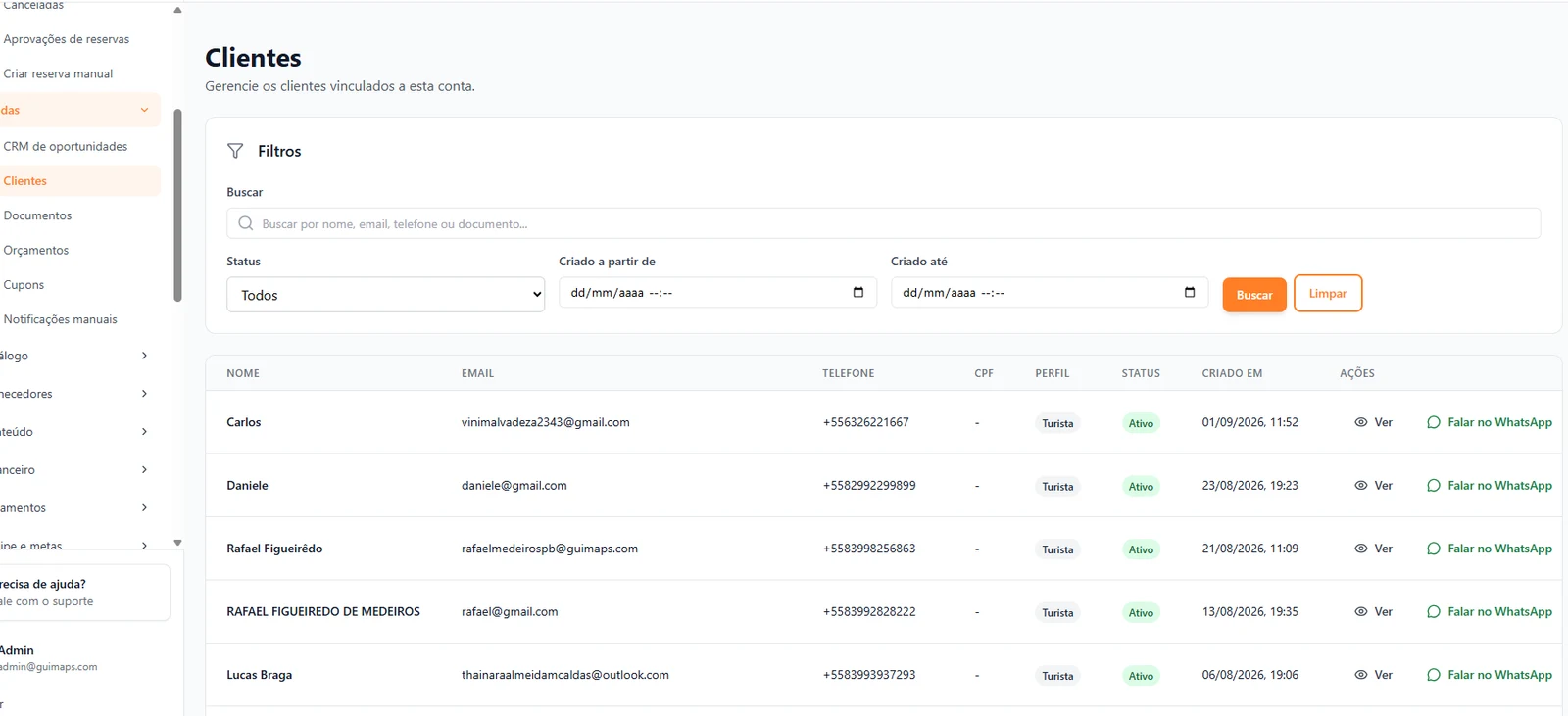Open Criar reserva manual in sidebar

click(x=58, y=73)
